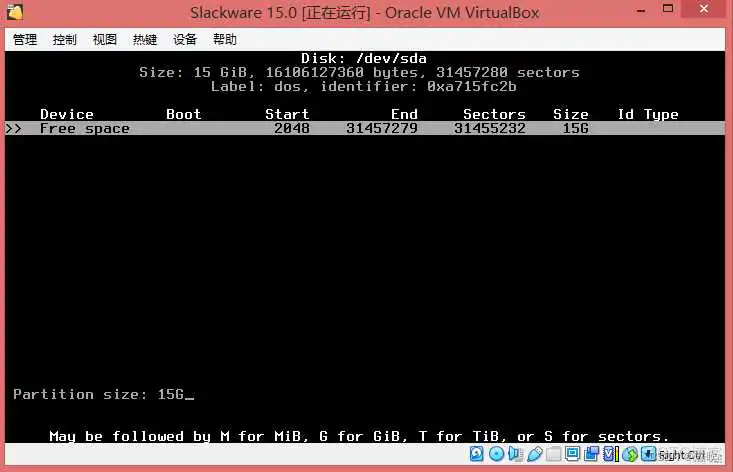The width and height of the screenshot is (733, 472).
Task: Open the 视图 menu
Action: click(105, 40)
